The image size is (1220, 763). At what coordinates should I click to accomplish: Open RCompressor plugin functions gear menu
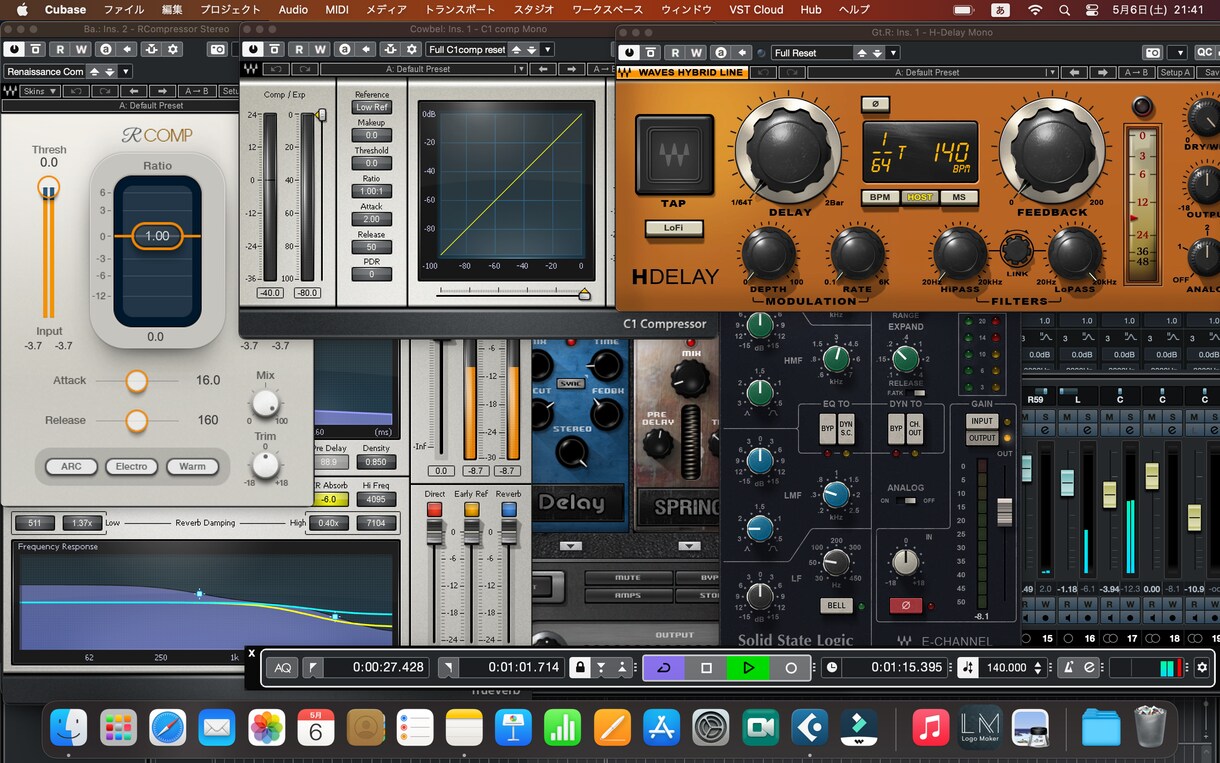(x=173, y=49)
